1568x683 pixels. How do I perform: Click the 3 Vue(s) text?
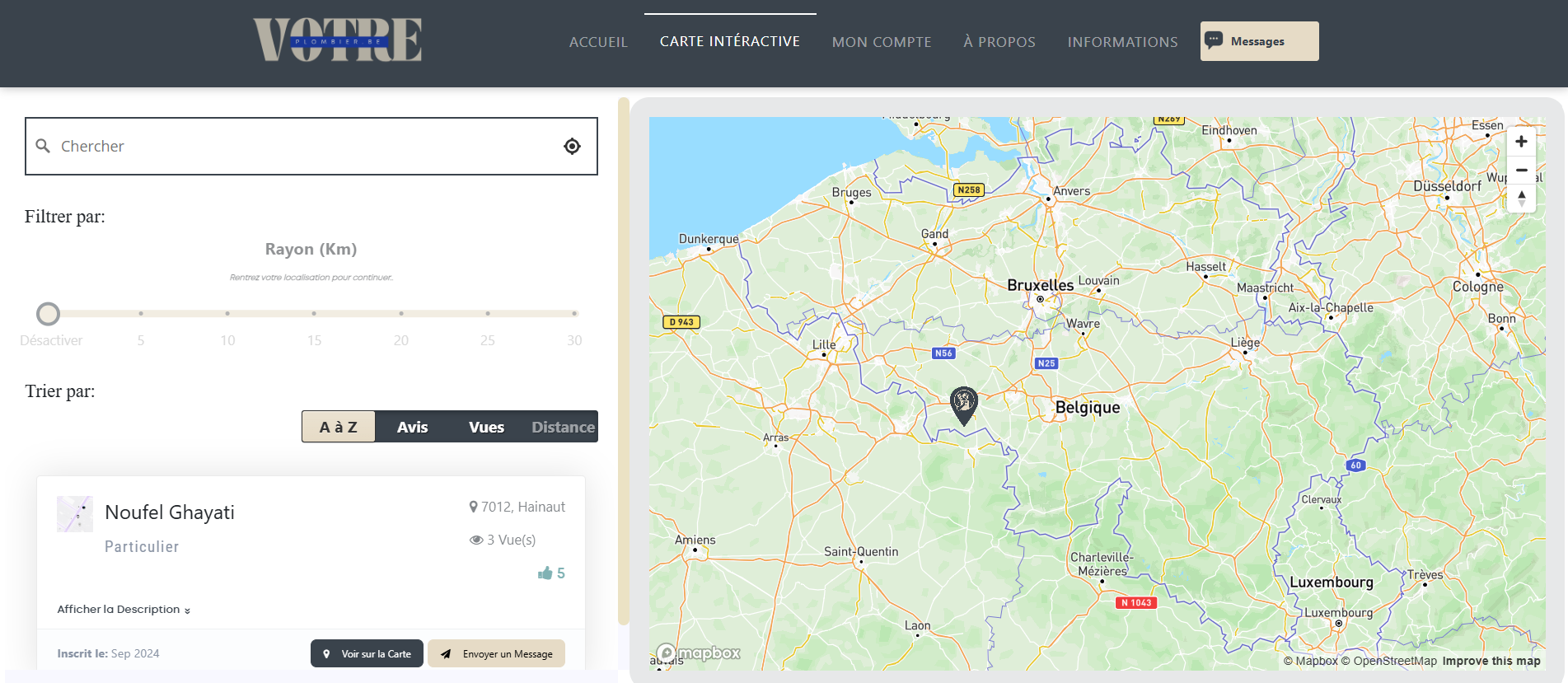pos(511,540)
